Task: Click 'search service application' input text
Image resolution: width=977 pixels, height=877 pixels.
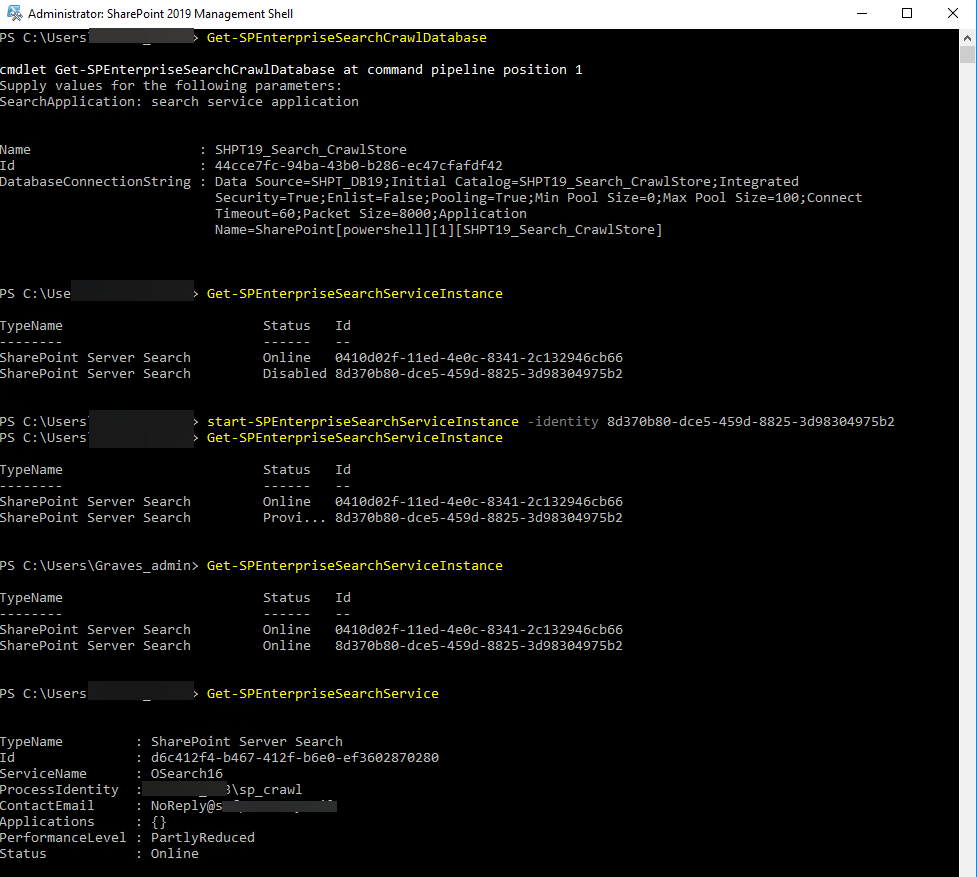Action: coord(255,102)
